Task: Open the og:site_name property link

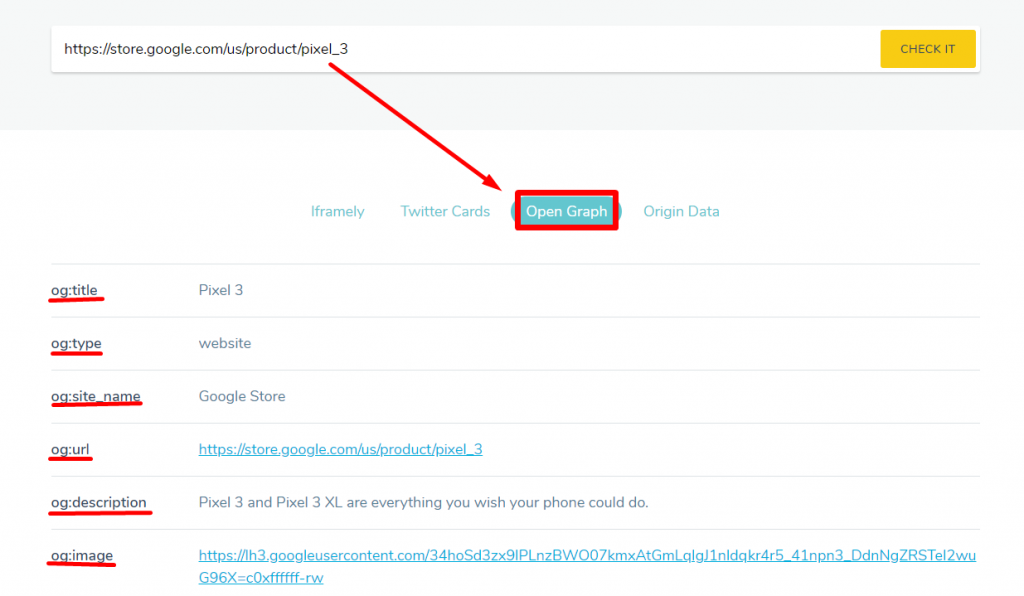Action: pyautogui.click(x=96, y=395)
